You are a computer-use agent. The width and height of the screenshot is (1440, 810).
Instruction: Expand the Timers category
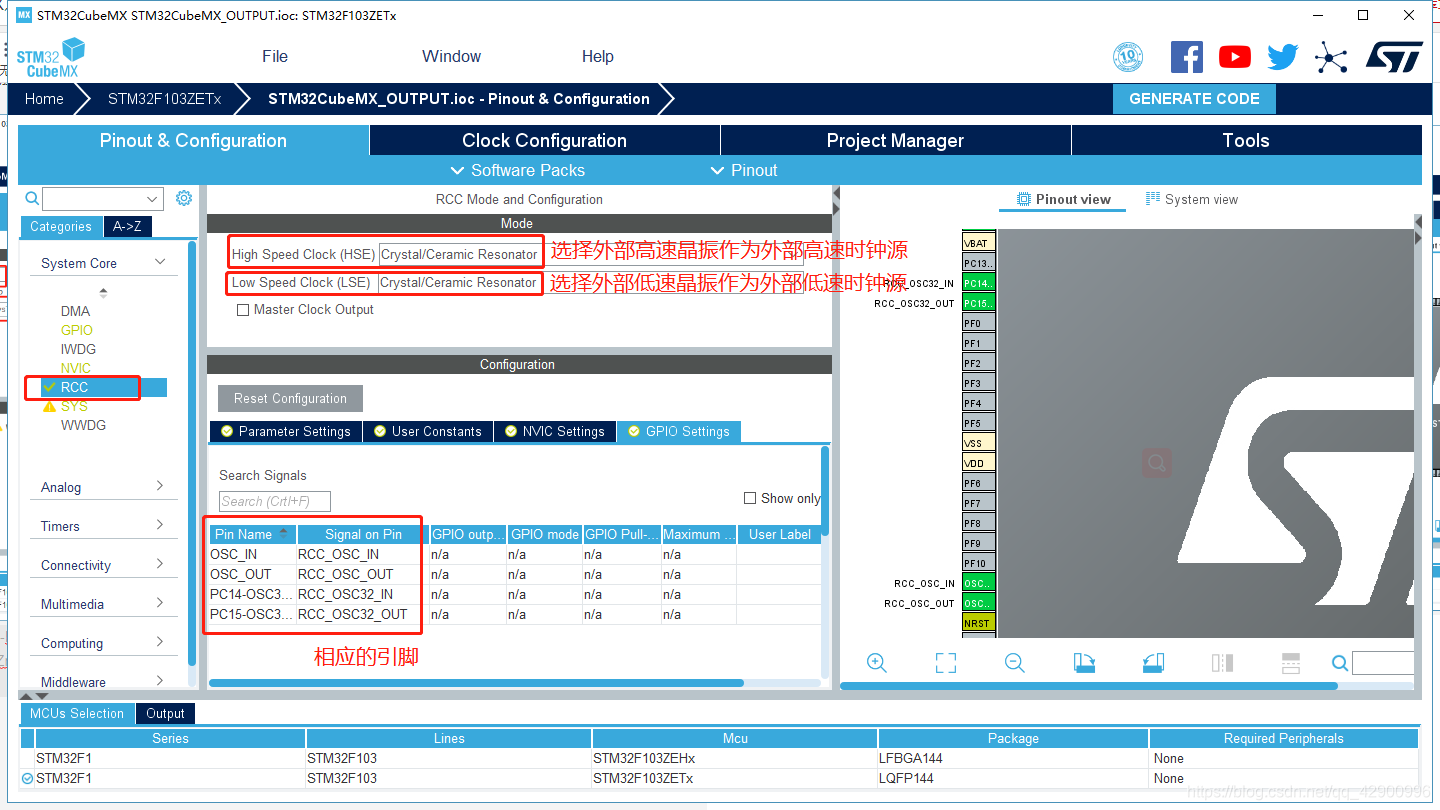(x=160, y=525)
